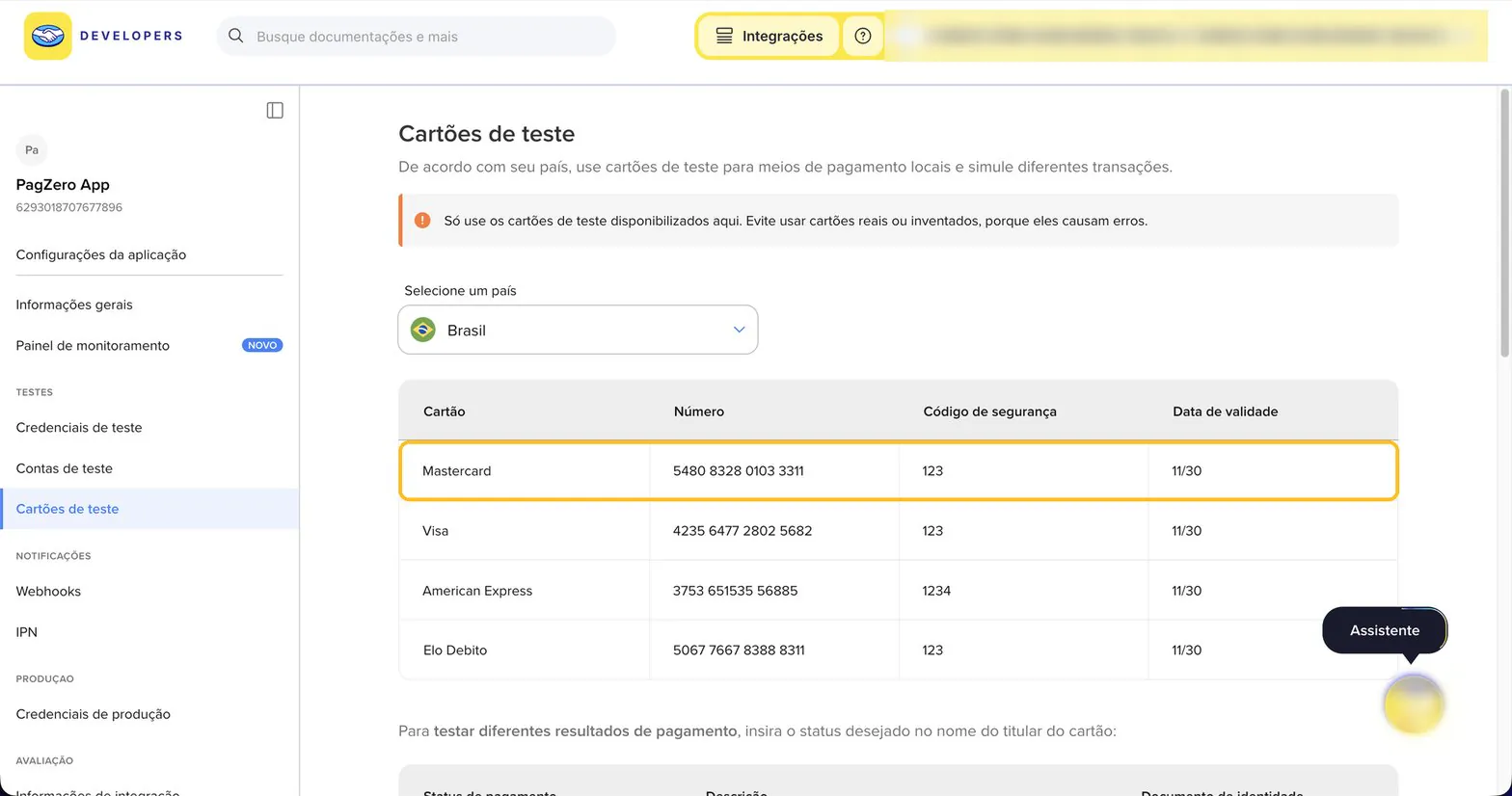1512x796 pixels.
Task: Click the Mercado Pago handshake logo
Action: click(48, 36)
